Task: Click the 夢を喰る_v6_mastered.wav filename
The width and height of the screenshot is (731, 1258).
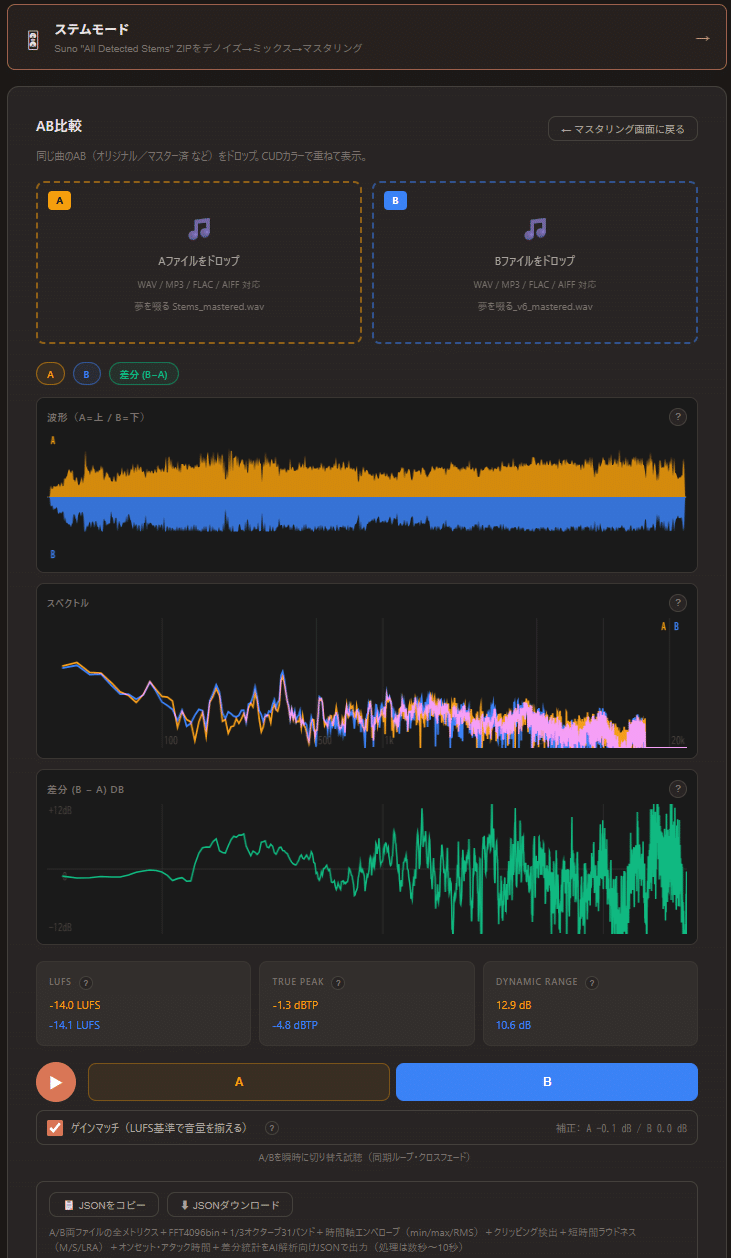Action: [x=535, y=306]
